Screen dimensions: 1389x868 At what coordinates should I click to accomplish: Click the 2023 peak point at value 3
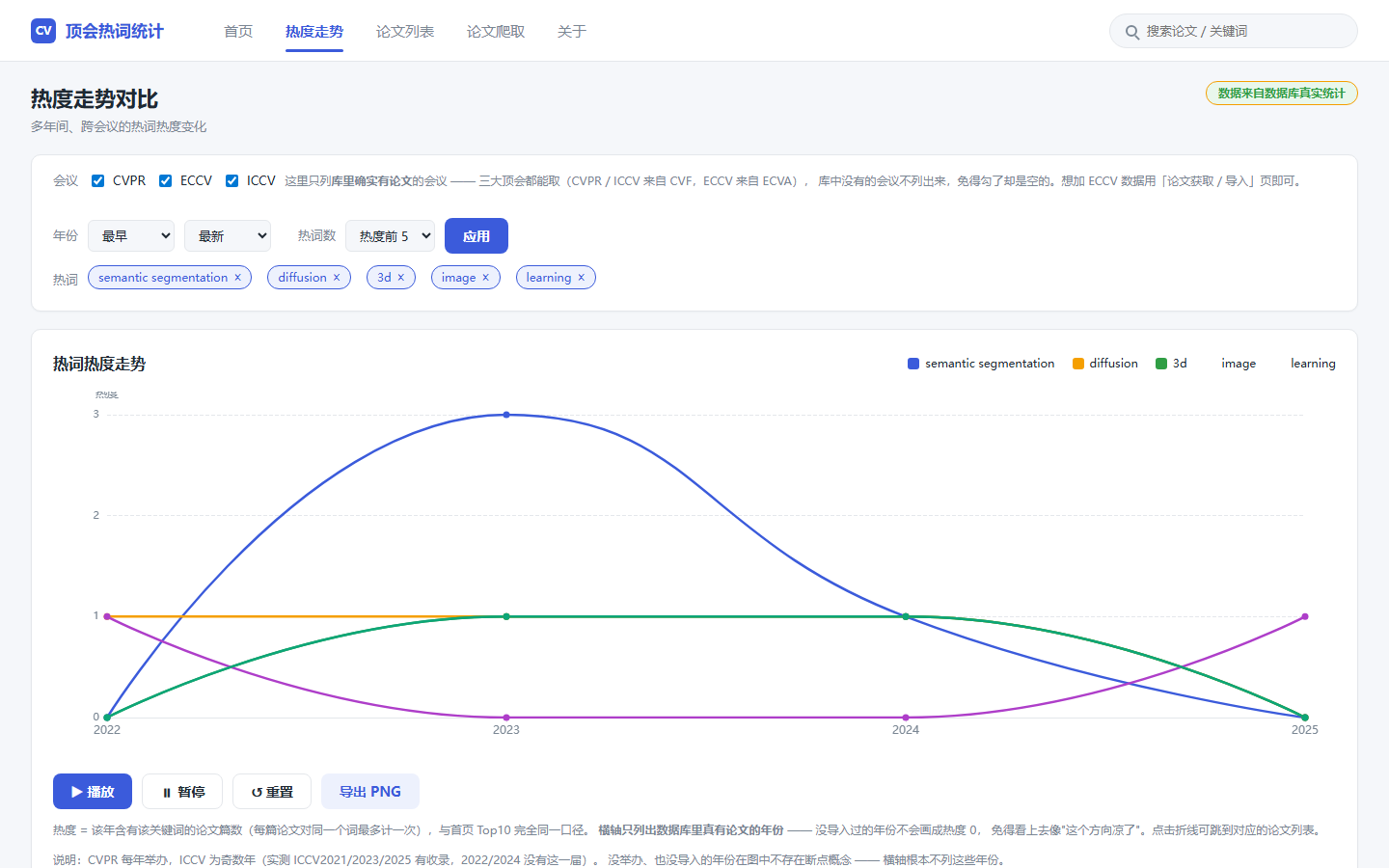coord(506,415)
